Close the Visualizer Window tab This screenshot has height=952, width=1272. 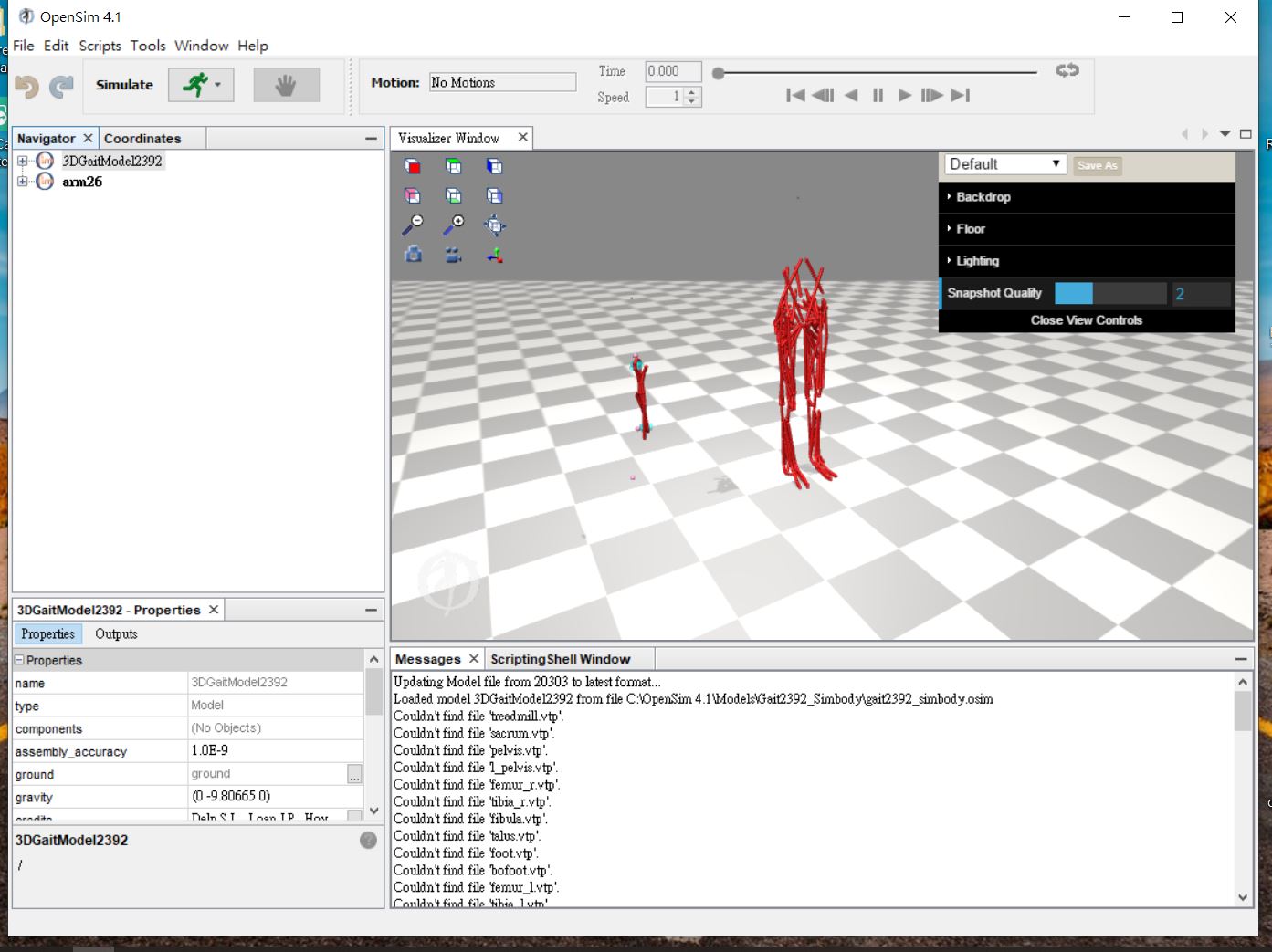point(522,137)
